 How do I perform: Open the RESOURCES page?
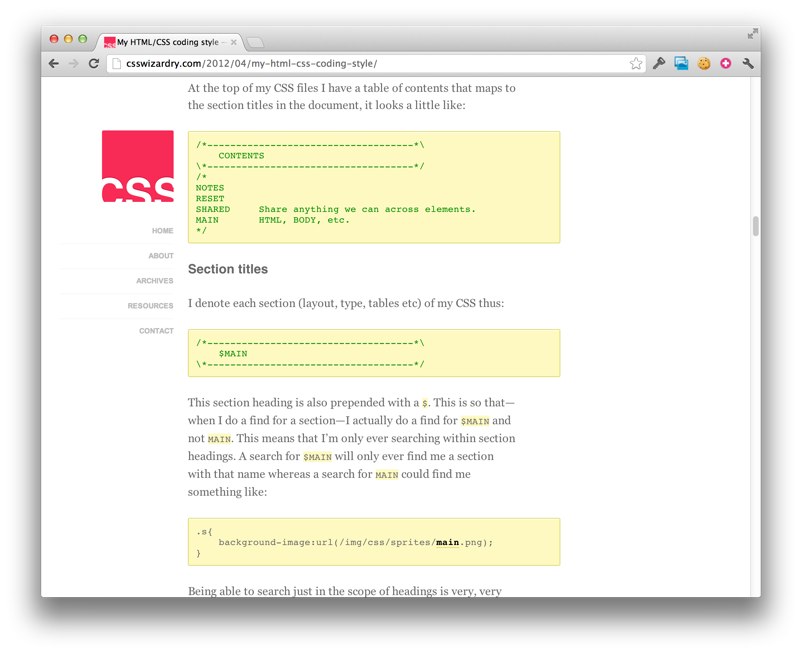click(151, 305)
